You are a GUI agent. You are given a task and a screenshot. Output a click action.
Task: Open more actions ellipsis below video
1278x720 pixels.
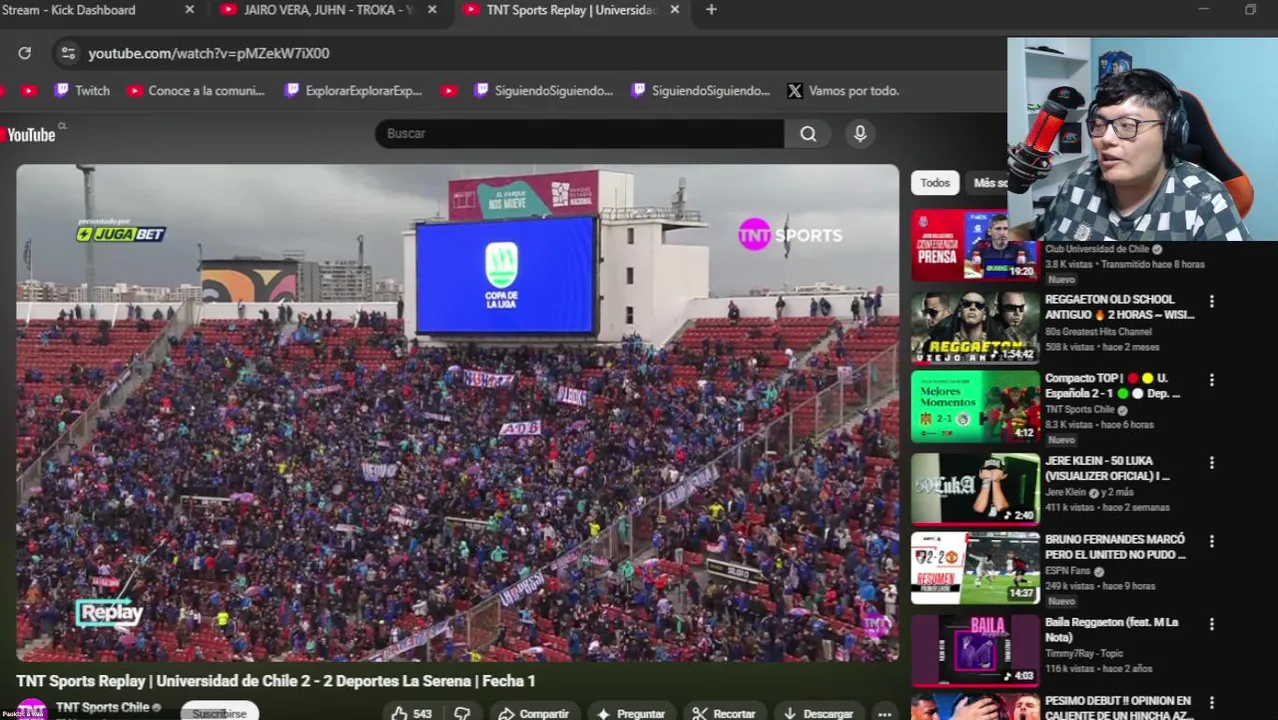[x=884, y=713]
